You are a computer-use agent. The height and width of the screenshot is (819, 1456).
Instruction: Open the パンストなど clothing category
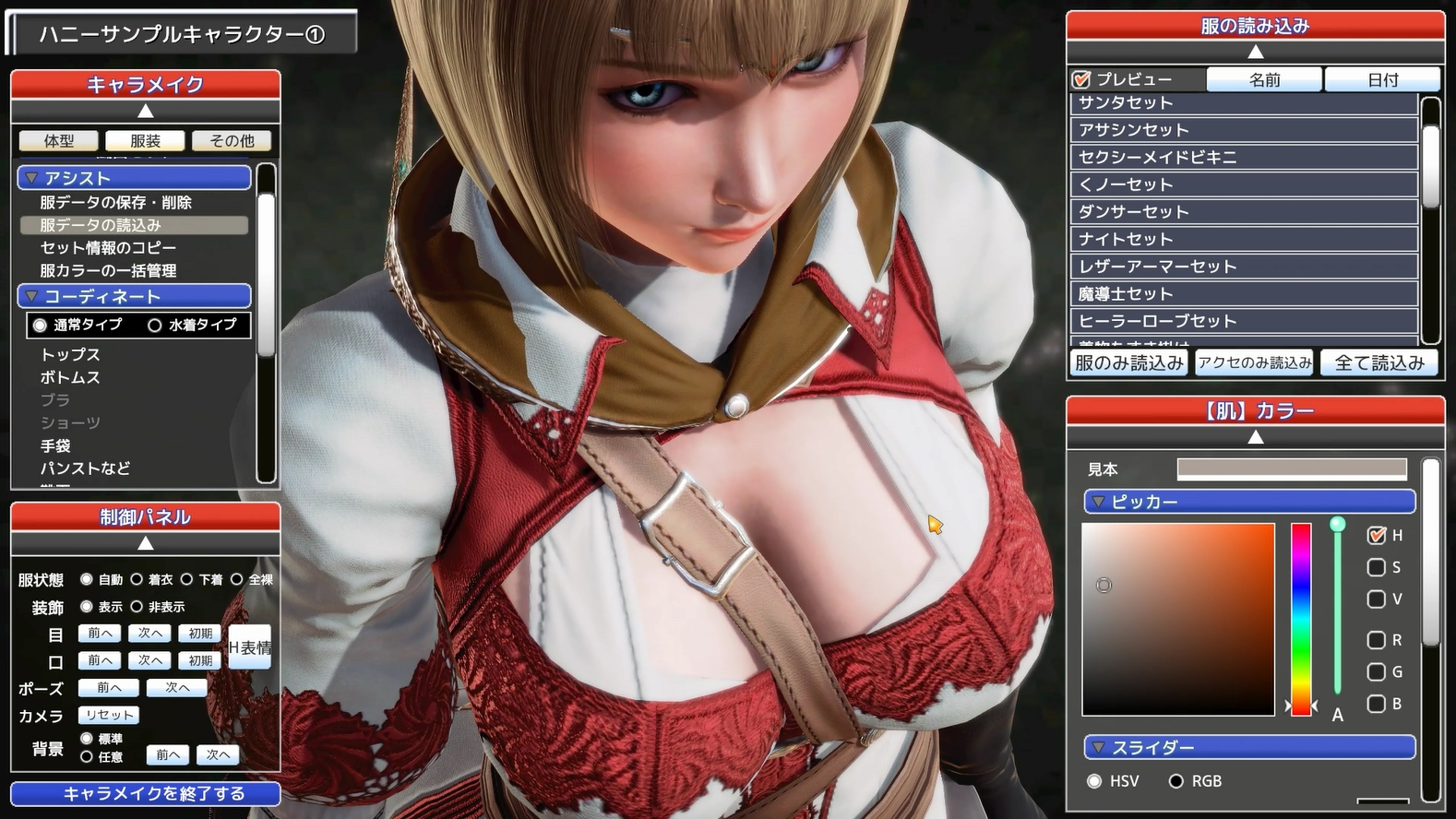point(85,469)
